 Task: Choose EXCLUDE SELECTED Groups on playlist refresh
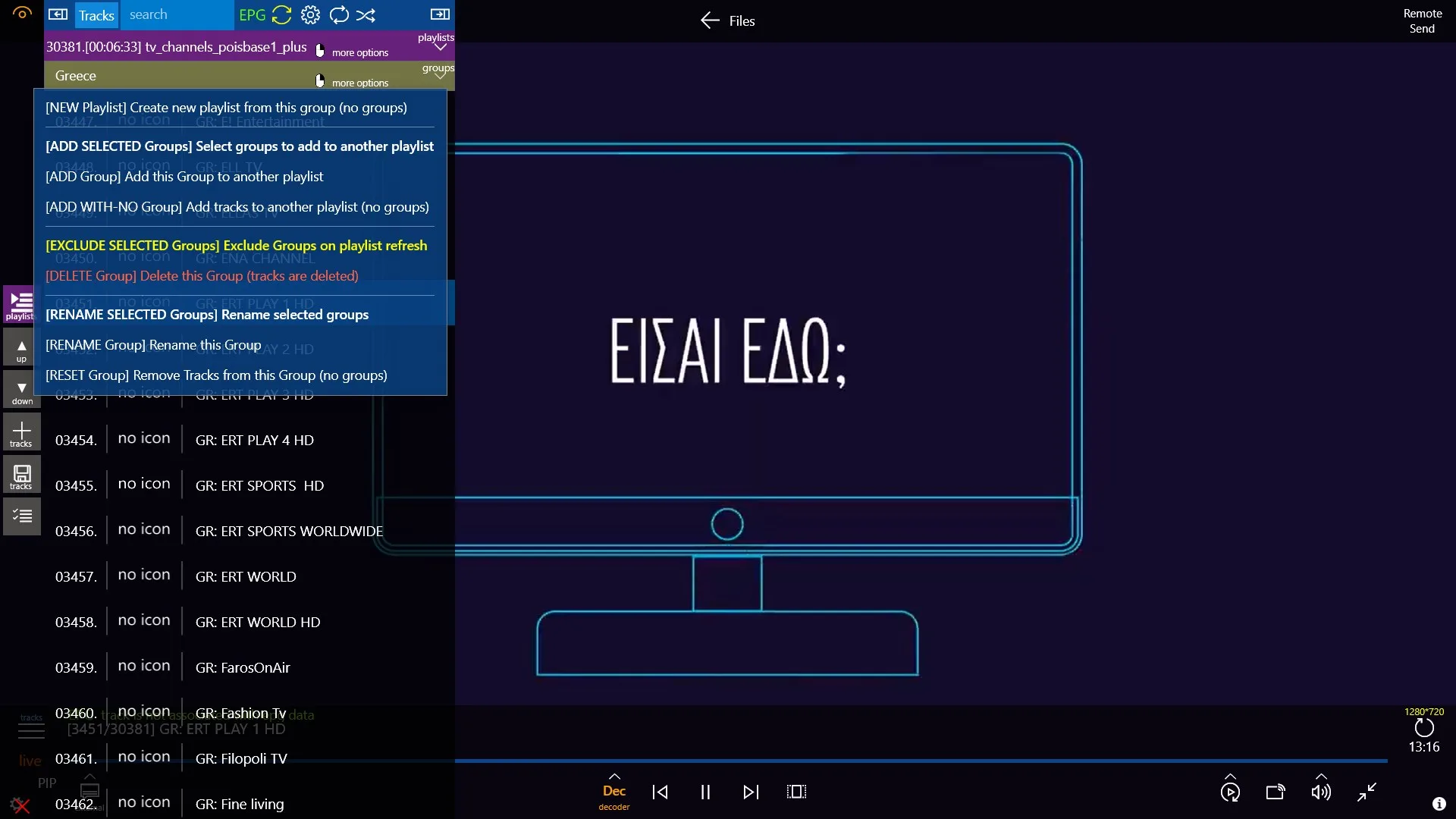(236, 246)
